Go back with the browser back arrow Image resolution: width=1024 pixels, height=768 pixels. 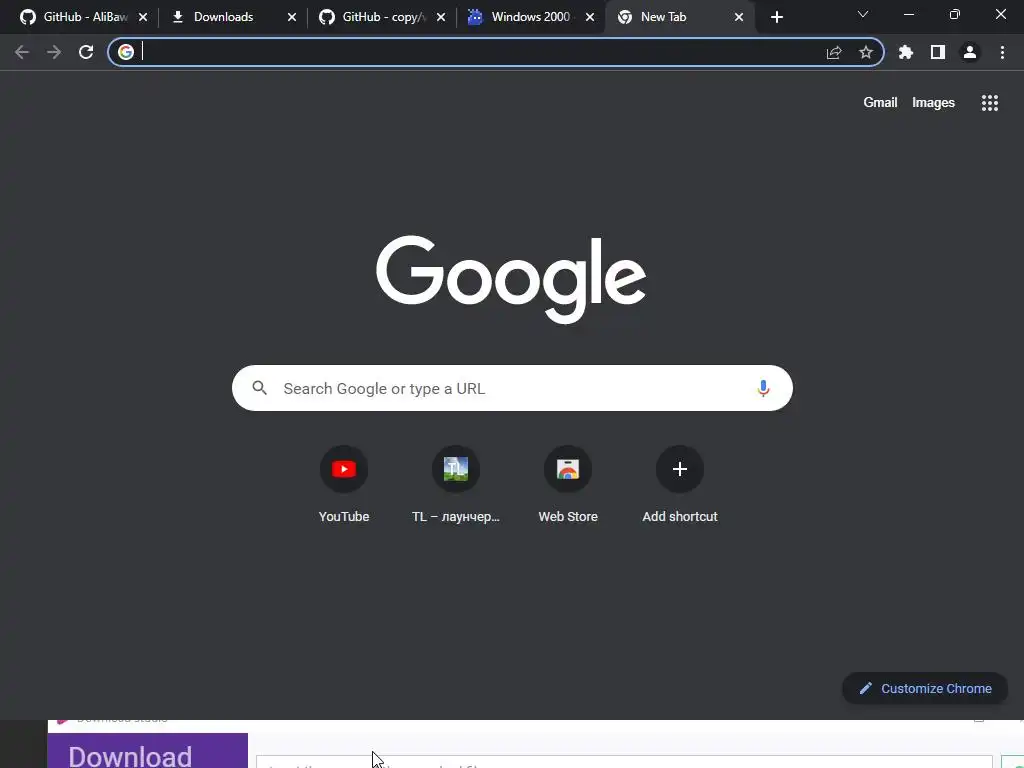(22, 52)
